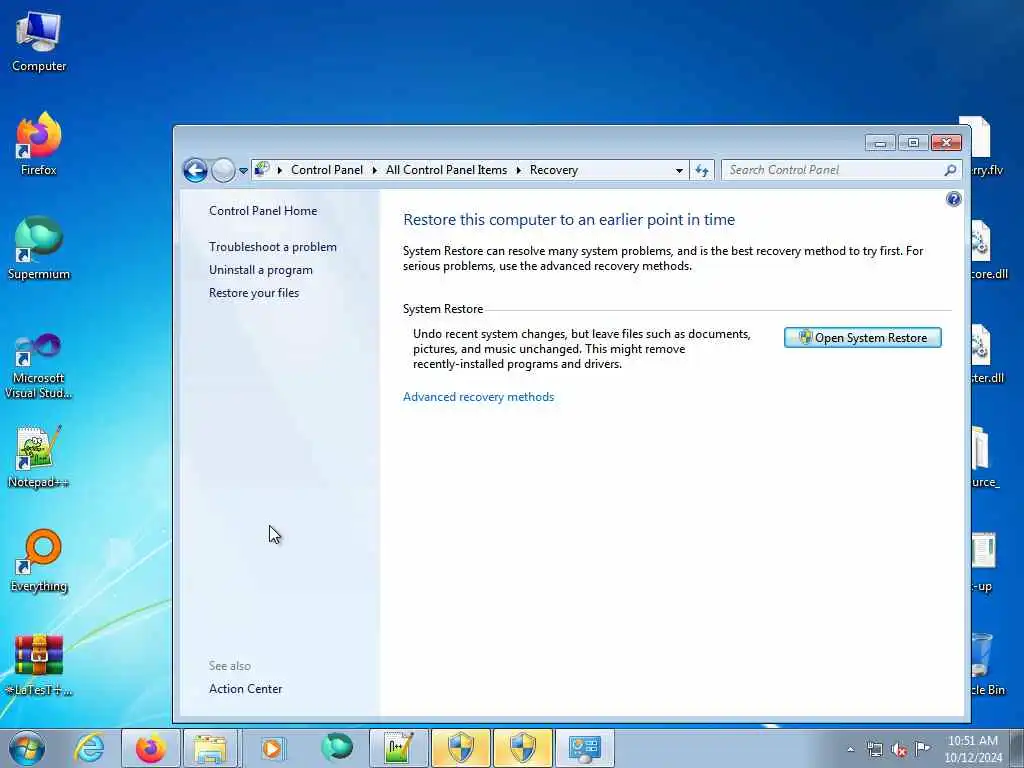Open the Action Center flag in tray
Image resolution: width=1024 pixels, height=768 pixels.
click(922, 748)
